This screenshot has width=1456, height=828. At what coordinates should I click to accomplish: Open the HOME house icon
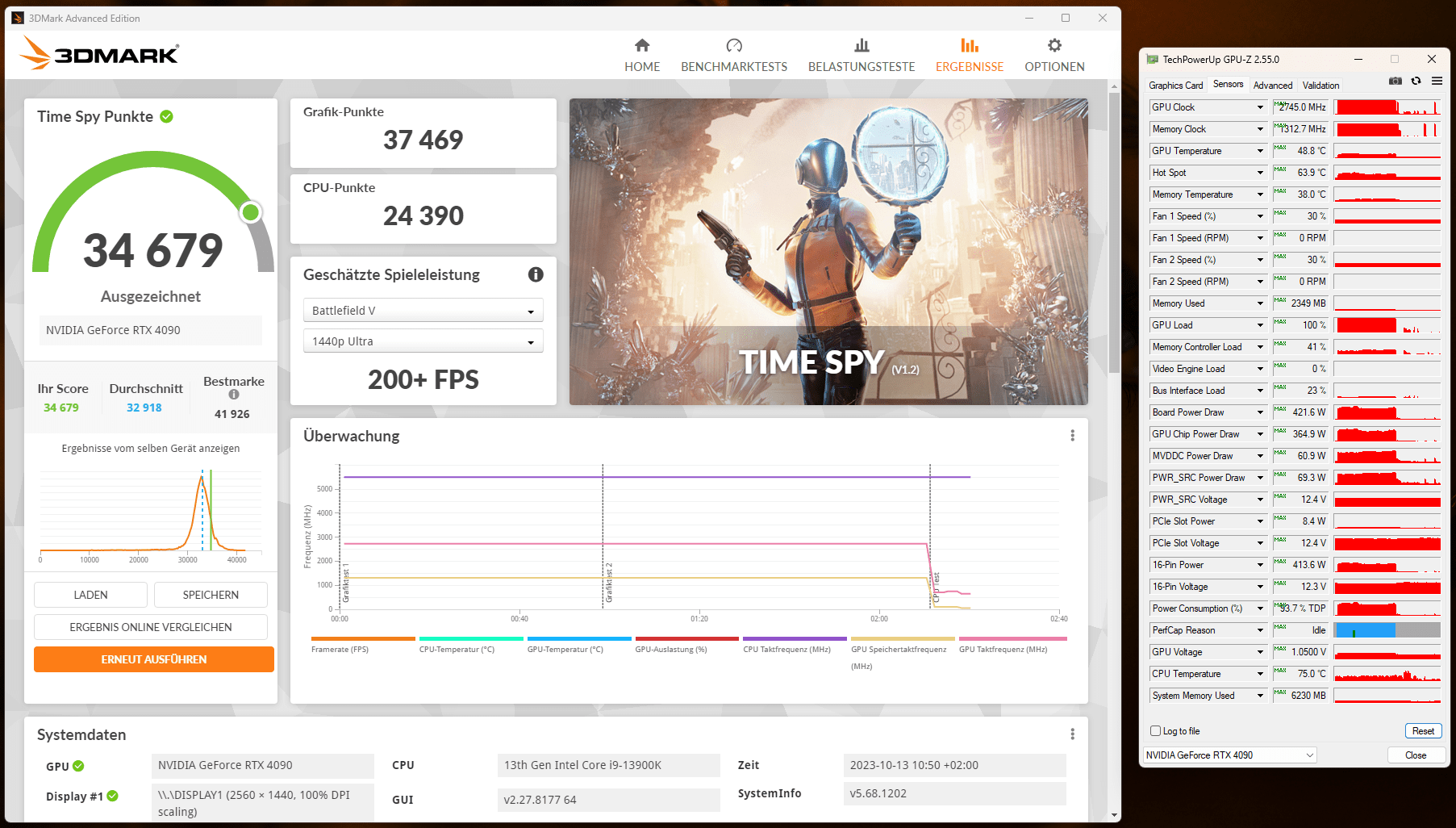click(x=642, y=45)
